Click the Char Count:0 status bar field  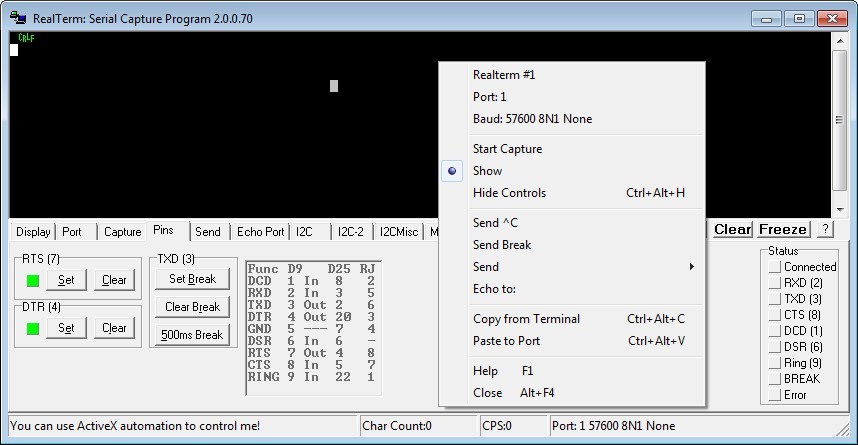pyautogui.click(x=419, y=426)
